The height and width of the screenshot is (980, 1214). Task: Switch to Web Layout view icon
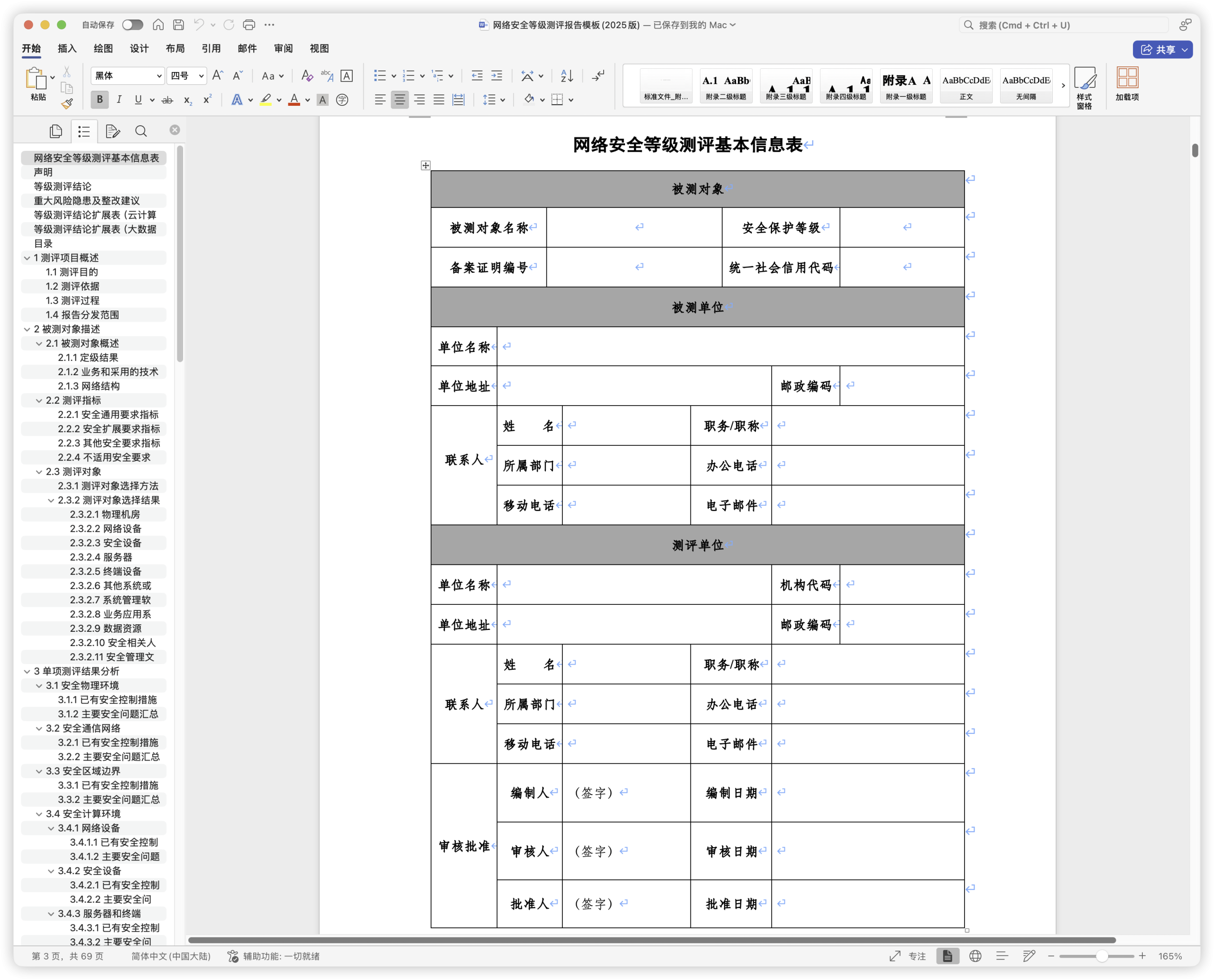point(975,956)
